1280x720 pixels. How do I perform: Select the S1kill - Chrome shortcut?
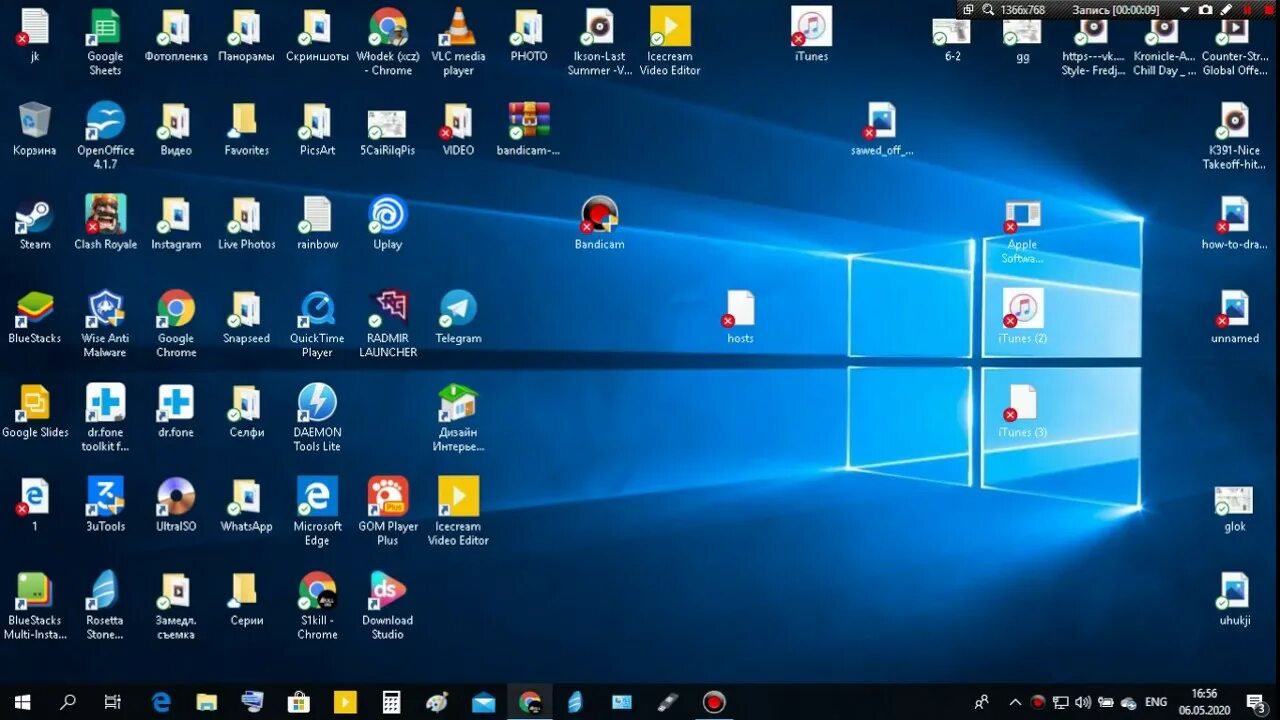point(317,605)
